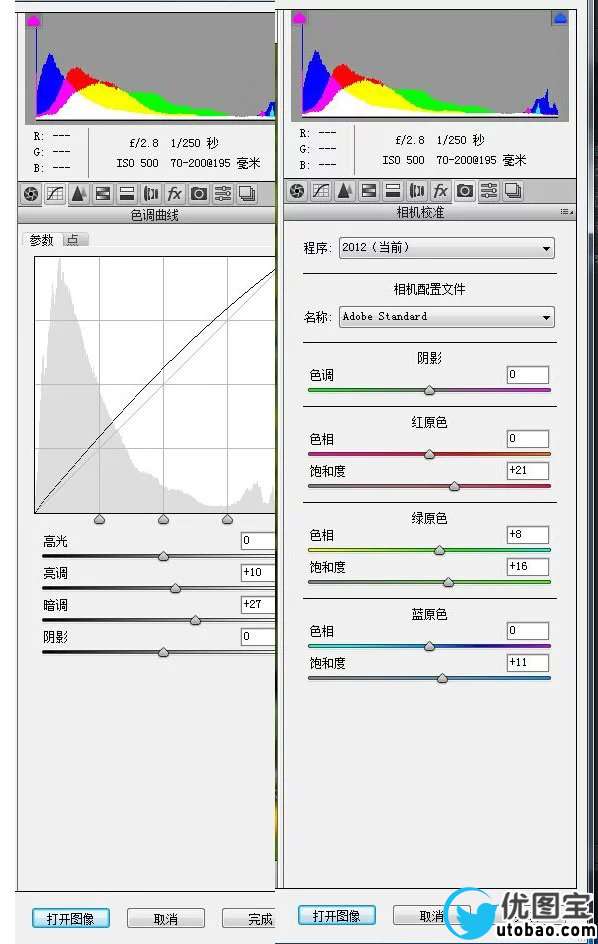Open Adobe Standard camera profile dropdown

pyautogui.click(x=446, y=317)
